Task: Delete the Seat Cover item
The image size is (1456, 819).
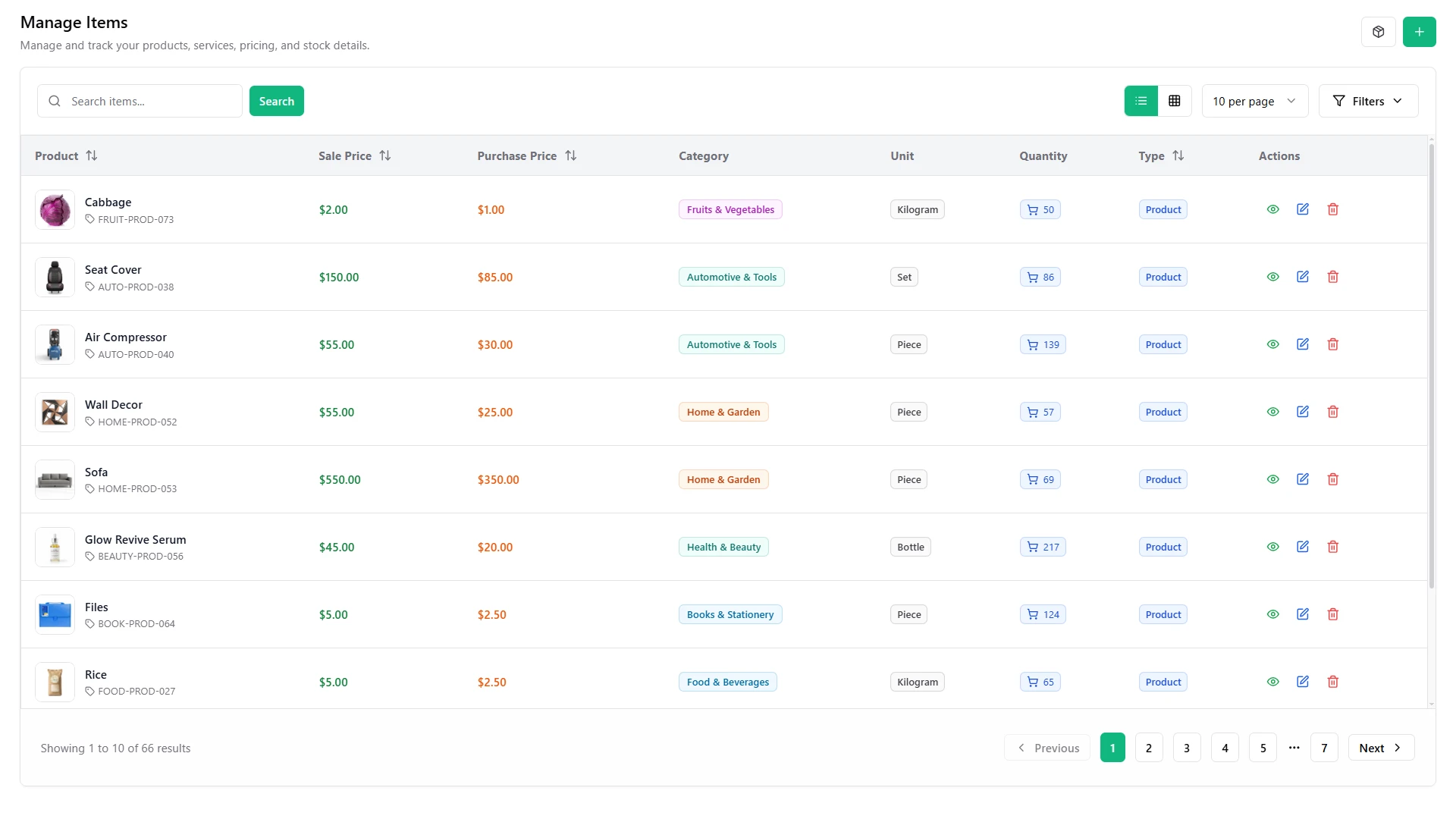Action: pyautogui.click(x=1332, y=277)
